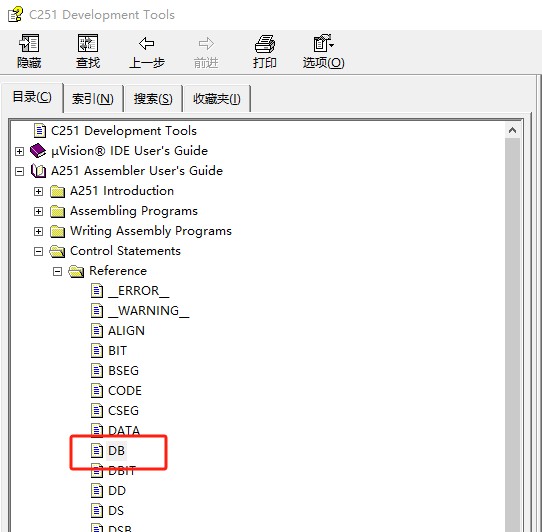Viewport: 542px width, 532px height.
Task: Click the page icon beside CODE
Action: 97,391
